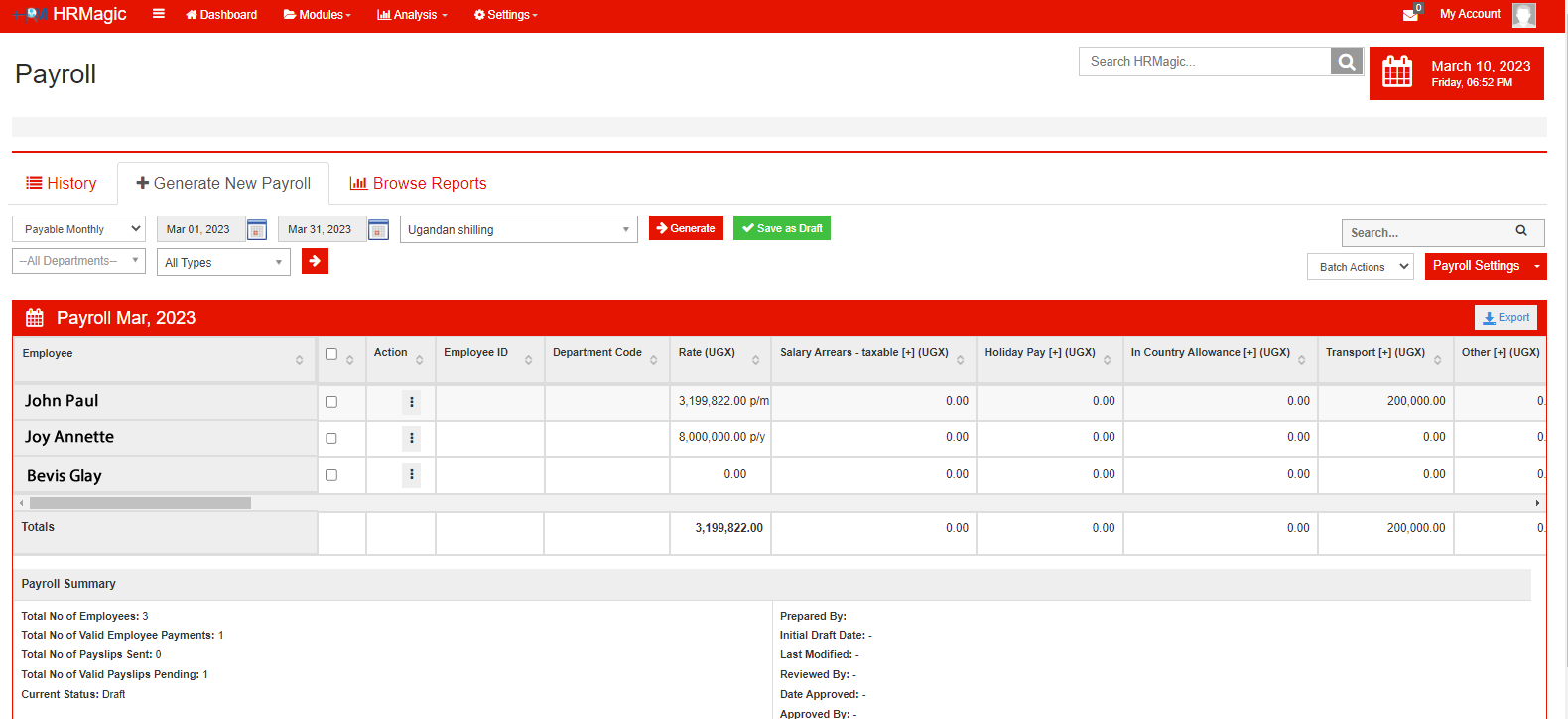Click the hamburger menu icon in navbar
The height and width of the screenshot is (719, 1568).
tap(159, 14)
